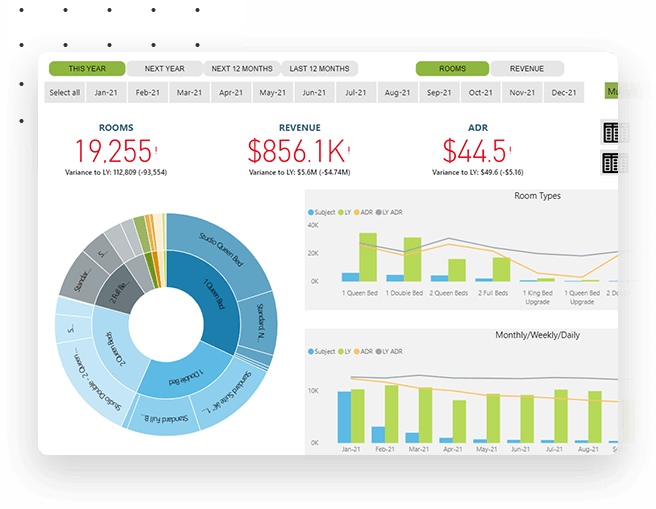The width and height of the screenshot is (656, 509).
Task: Select the THIS YEAR period button
Action: [x=87, y=69]
